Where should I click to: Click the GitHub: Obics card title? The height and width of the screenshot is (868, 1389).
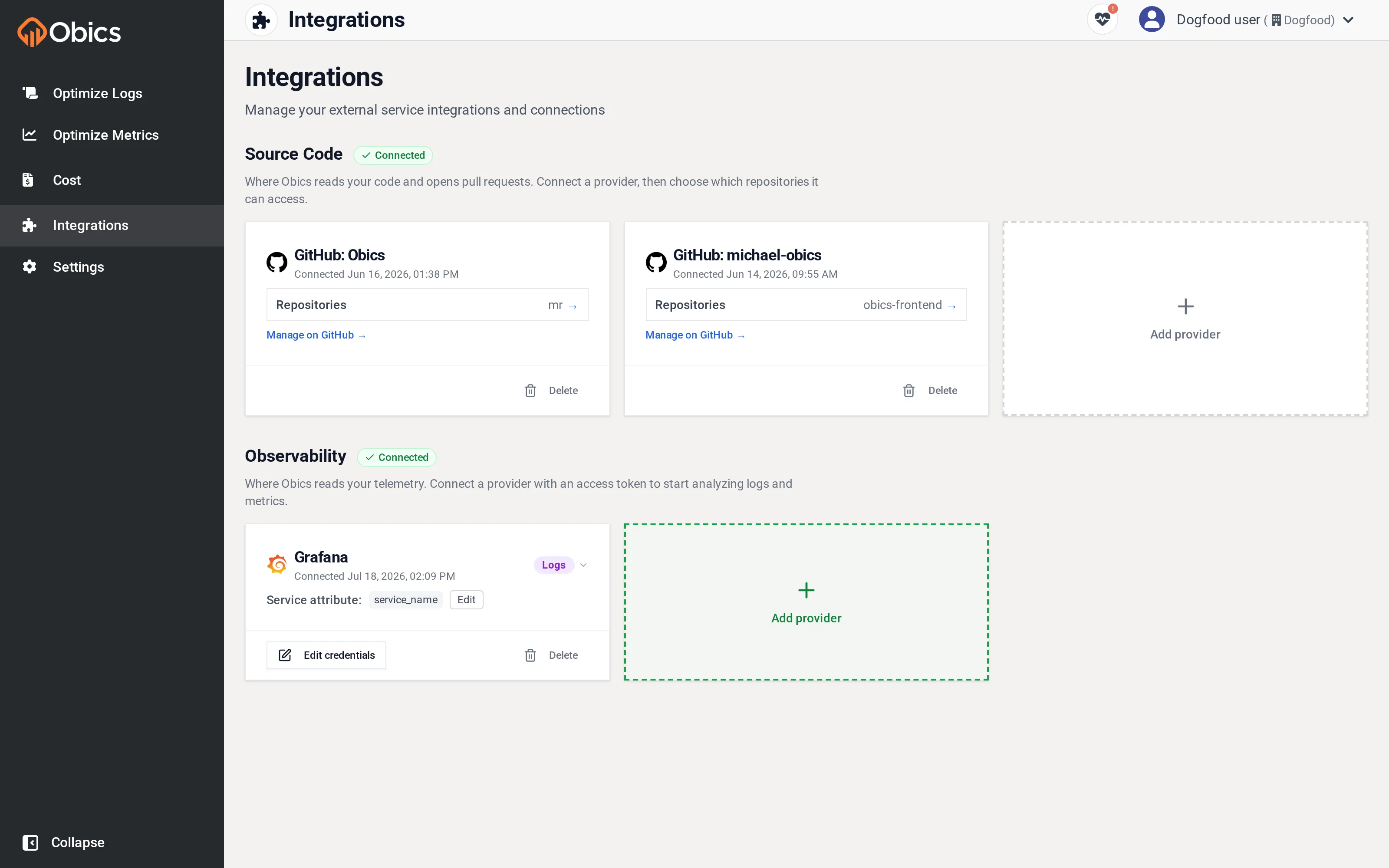click(340, 255)
